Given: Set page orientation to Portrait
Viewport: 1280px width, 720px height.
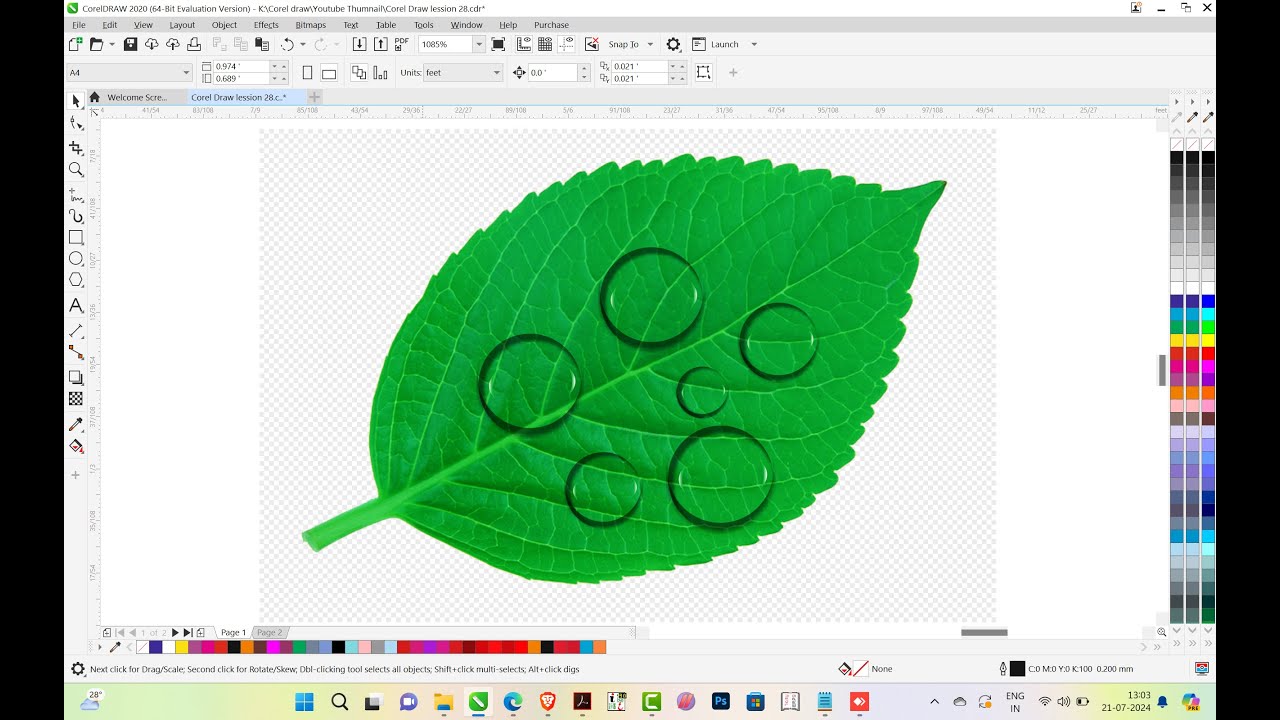Looking at the screenshot, I should pyautogui.click(x=307, y=73).
